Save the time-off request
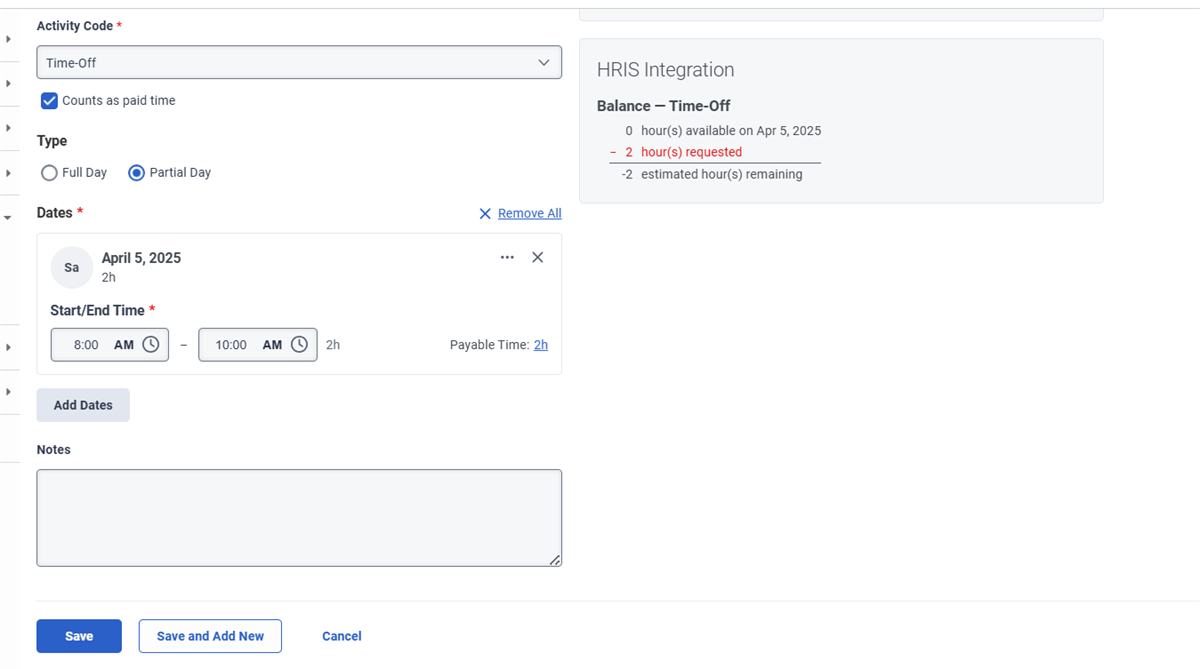Screen dimensions: 1200x669 pyautogui.click(x=79, y=636)
